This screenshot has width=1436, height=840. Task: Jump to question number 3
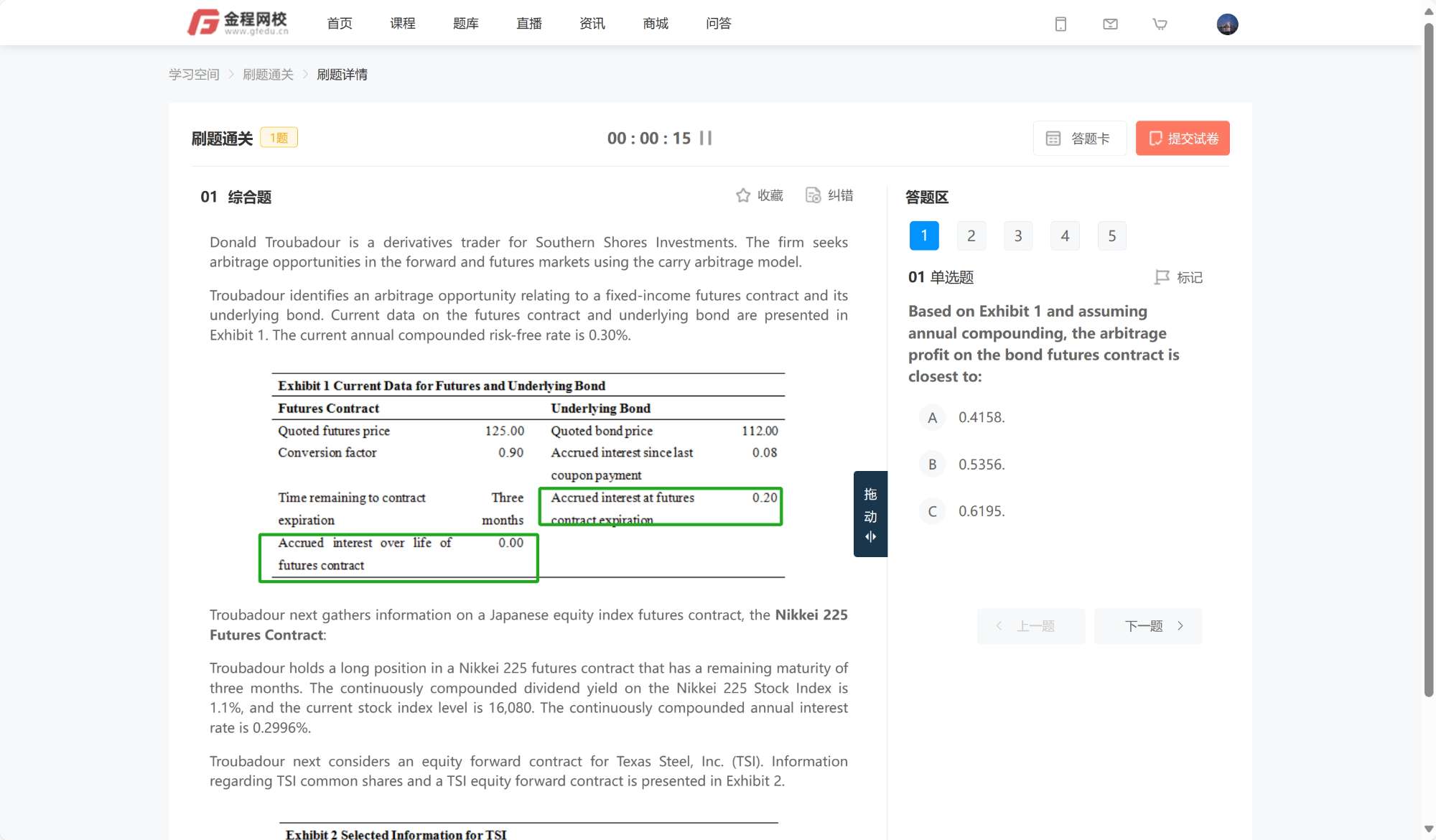[1017, 235]
